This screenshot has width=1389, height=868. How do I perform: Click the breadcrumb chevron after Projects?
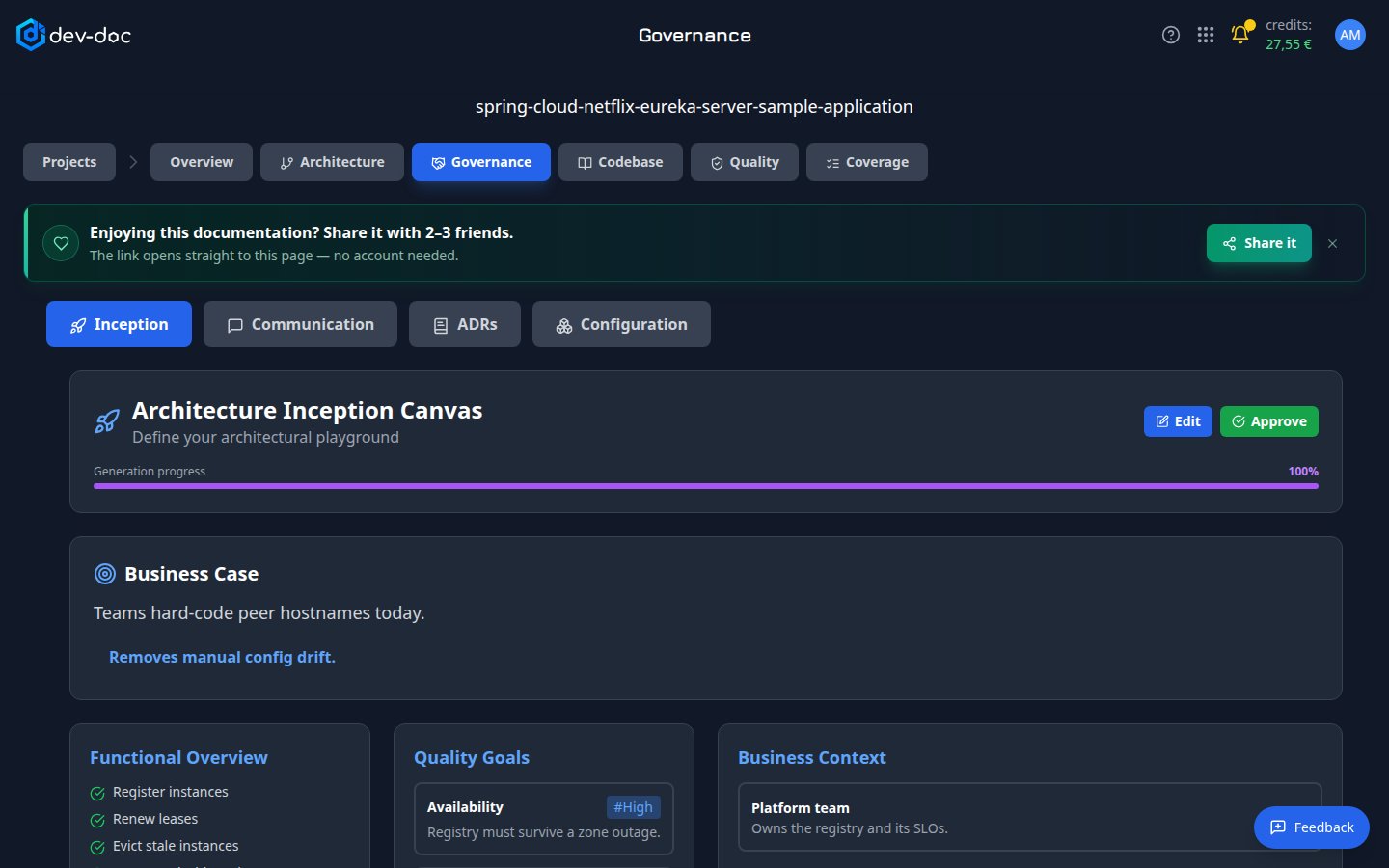click(x=133, y=162)
